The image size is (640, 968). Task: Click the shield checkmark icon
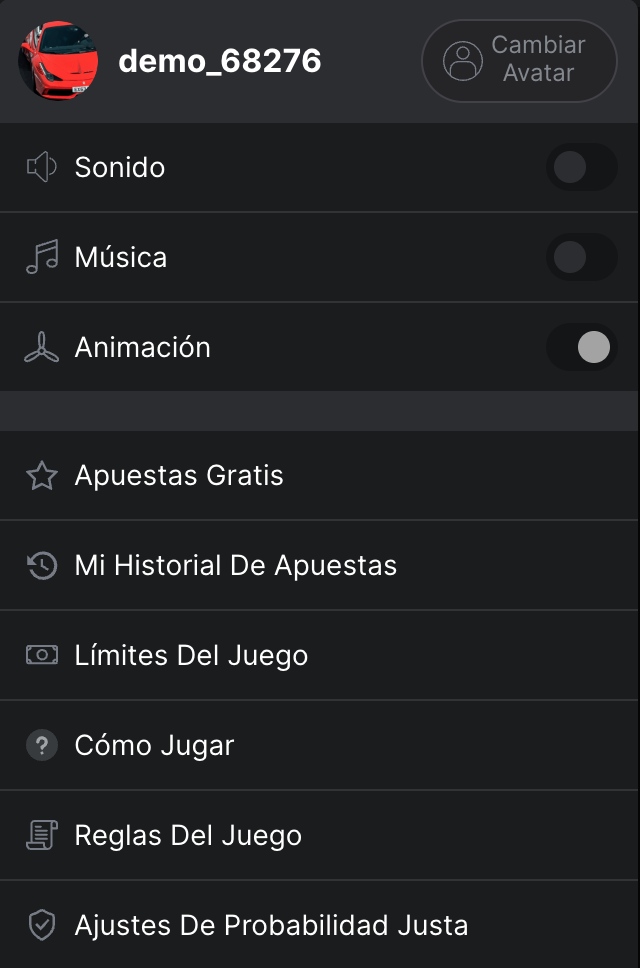tap(42, 925)
